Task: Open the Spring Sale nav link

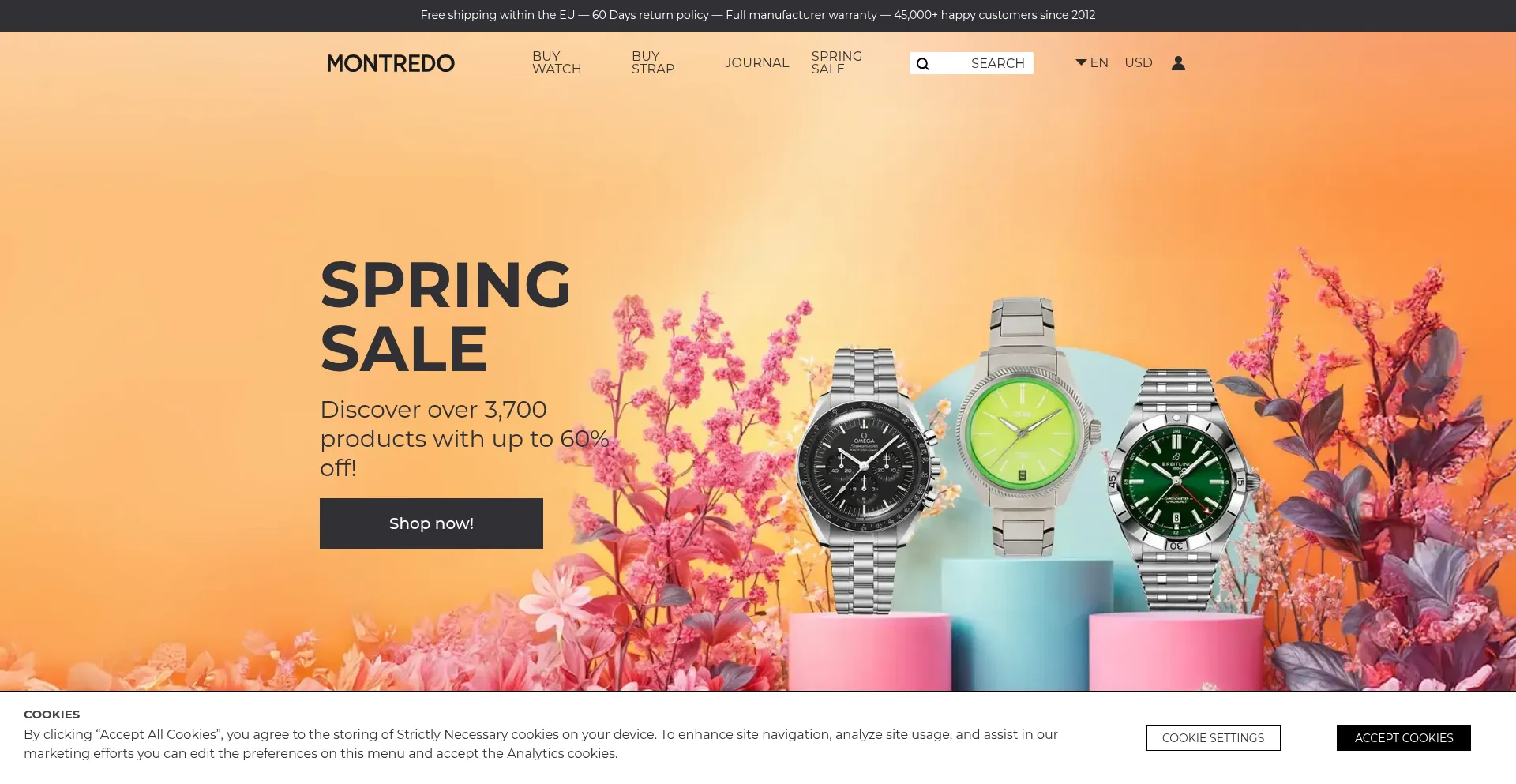Action: coord(836,62)
